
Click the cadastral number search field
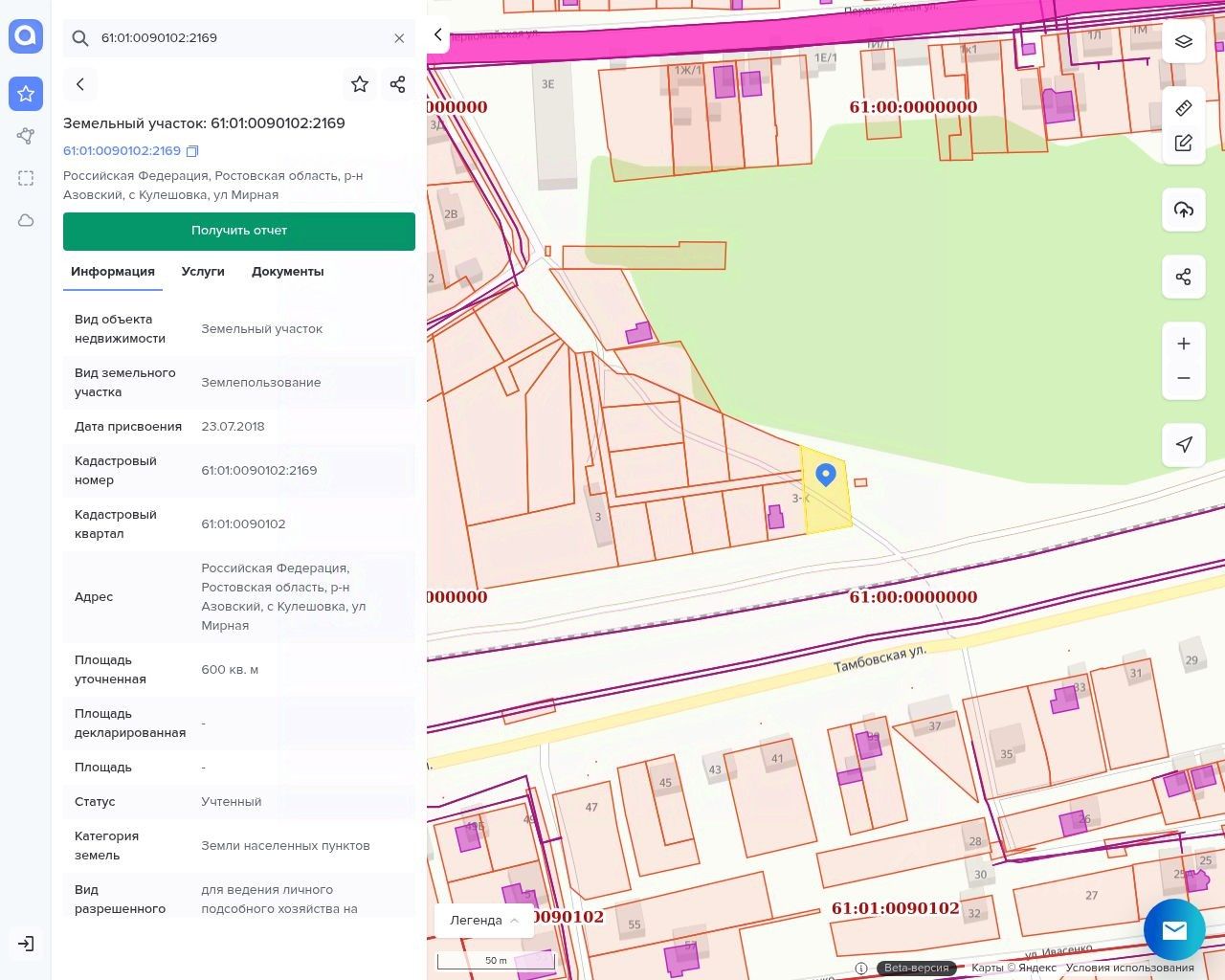click(239, 38)
